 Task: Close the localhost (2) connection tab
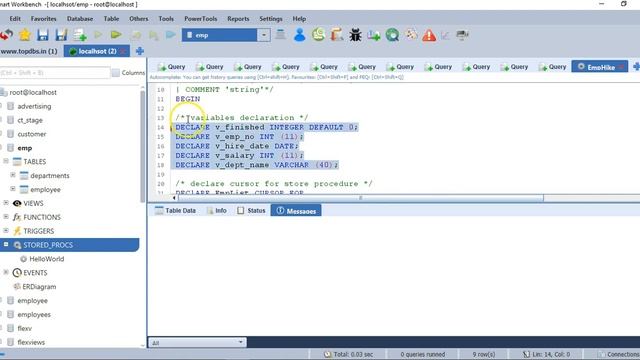coord(122,51)
